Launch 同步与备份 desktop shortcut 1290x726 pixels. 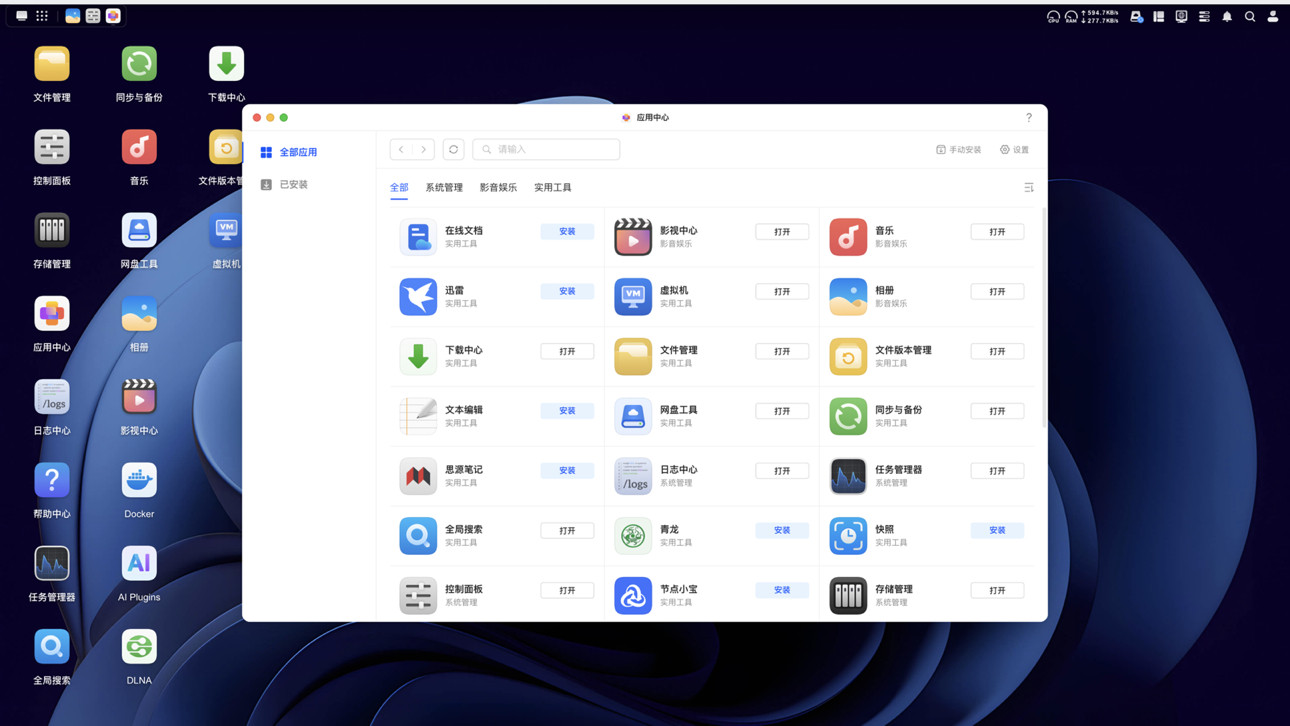(x=139, y=64)
